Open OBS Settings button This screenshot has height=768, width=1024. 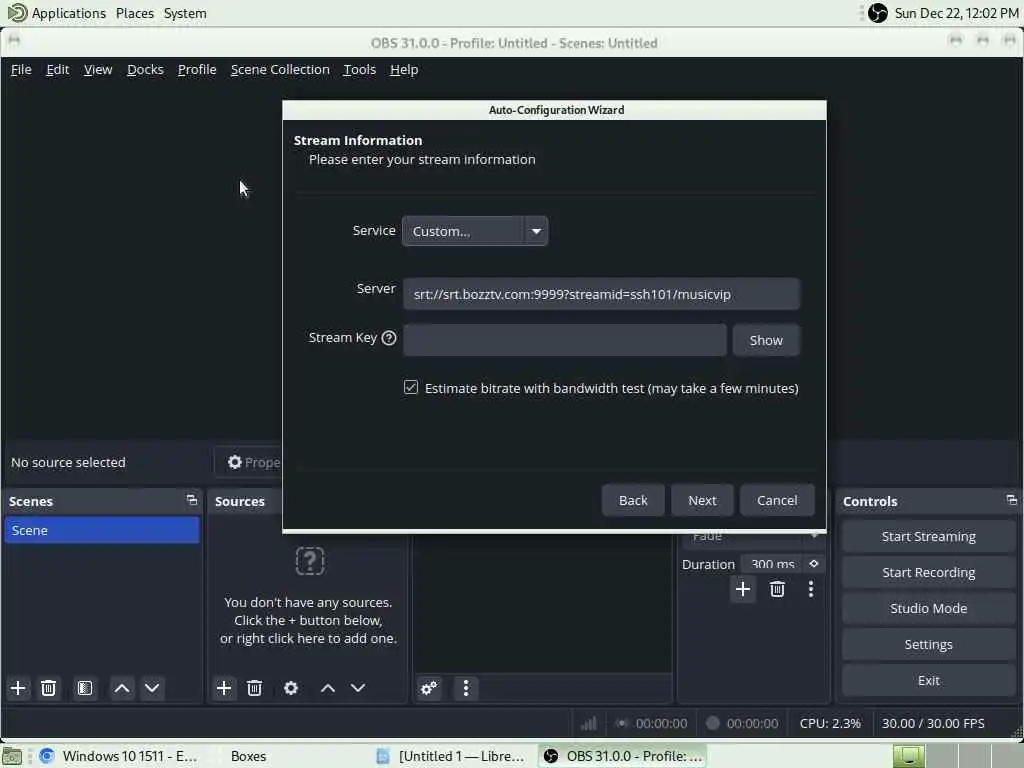(x=928, y=644)
